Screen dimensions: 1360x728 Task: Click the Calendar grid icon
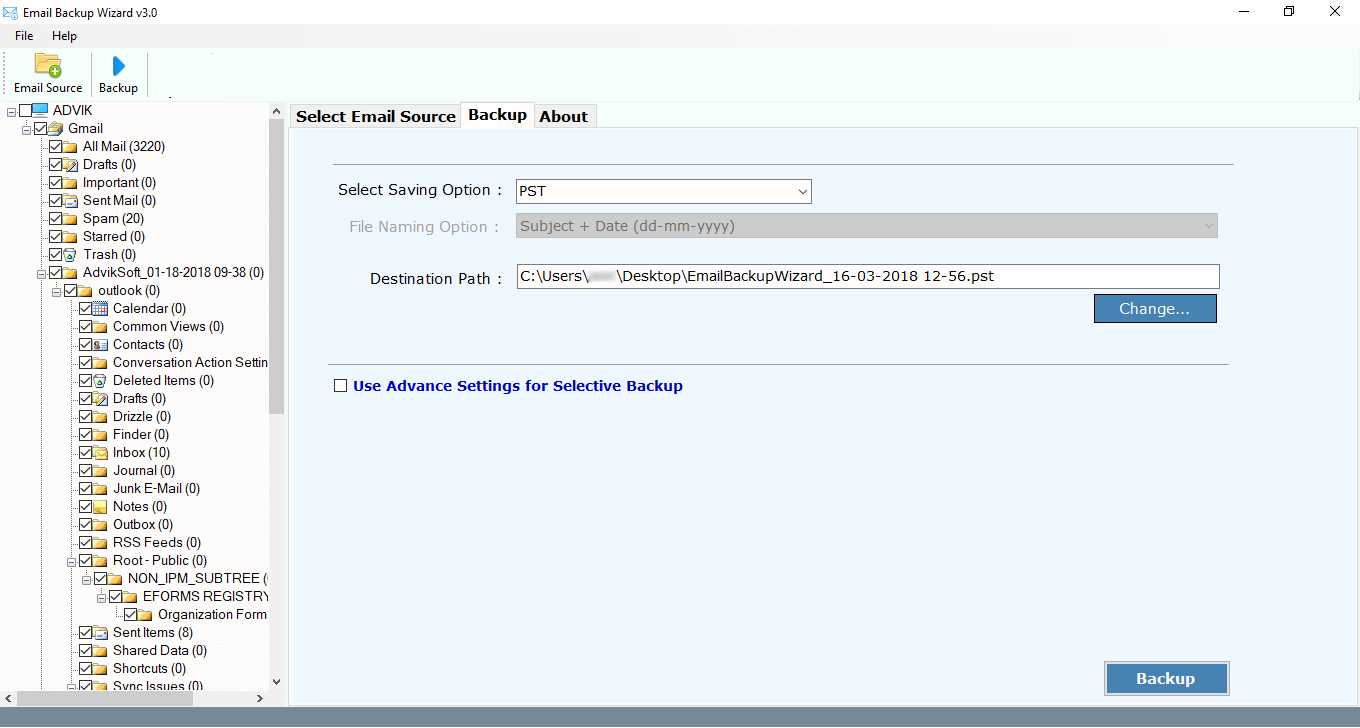(x=100, y=308)
